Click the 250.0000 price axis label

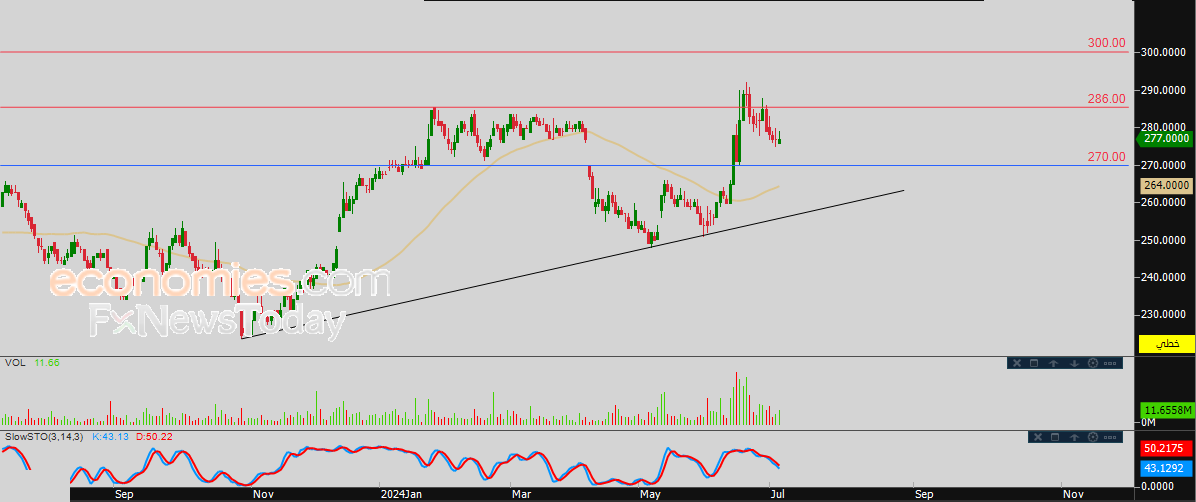1164,240
